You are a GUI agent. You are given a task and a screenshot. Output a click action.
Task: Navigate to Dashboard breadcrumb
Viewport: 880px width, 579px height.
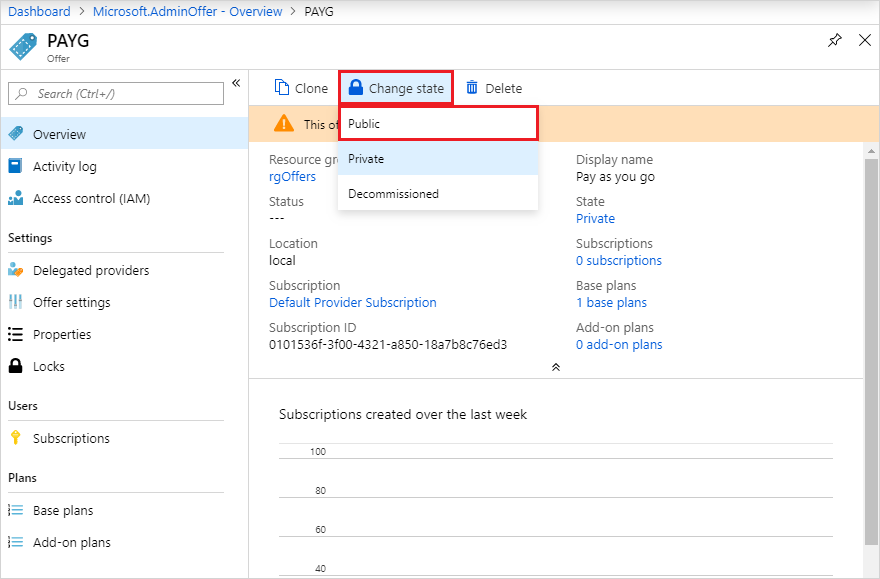tap(39, 11)
